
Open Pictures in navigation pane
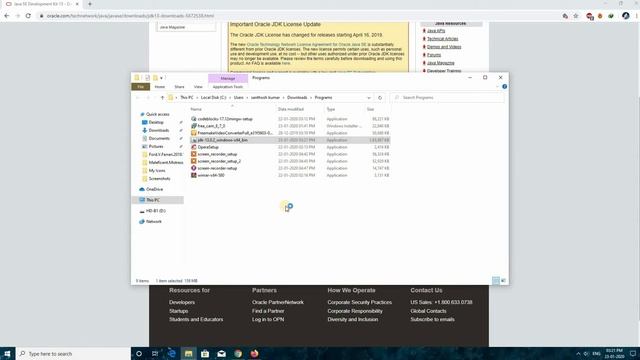point(156,146)
